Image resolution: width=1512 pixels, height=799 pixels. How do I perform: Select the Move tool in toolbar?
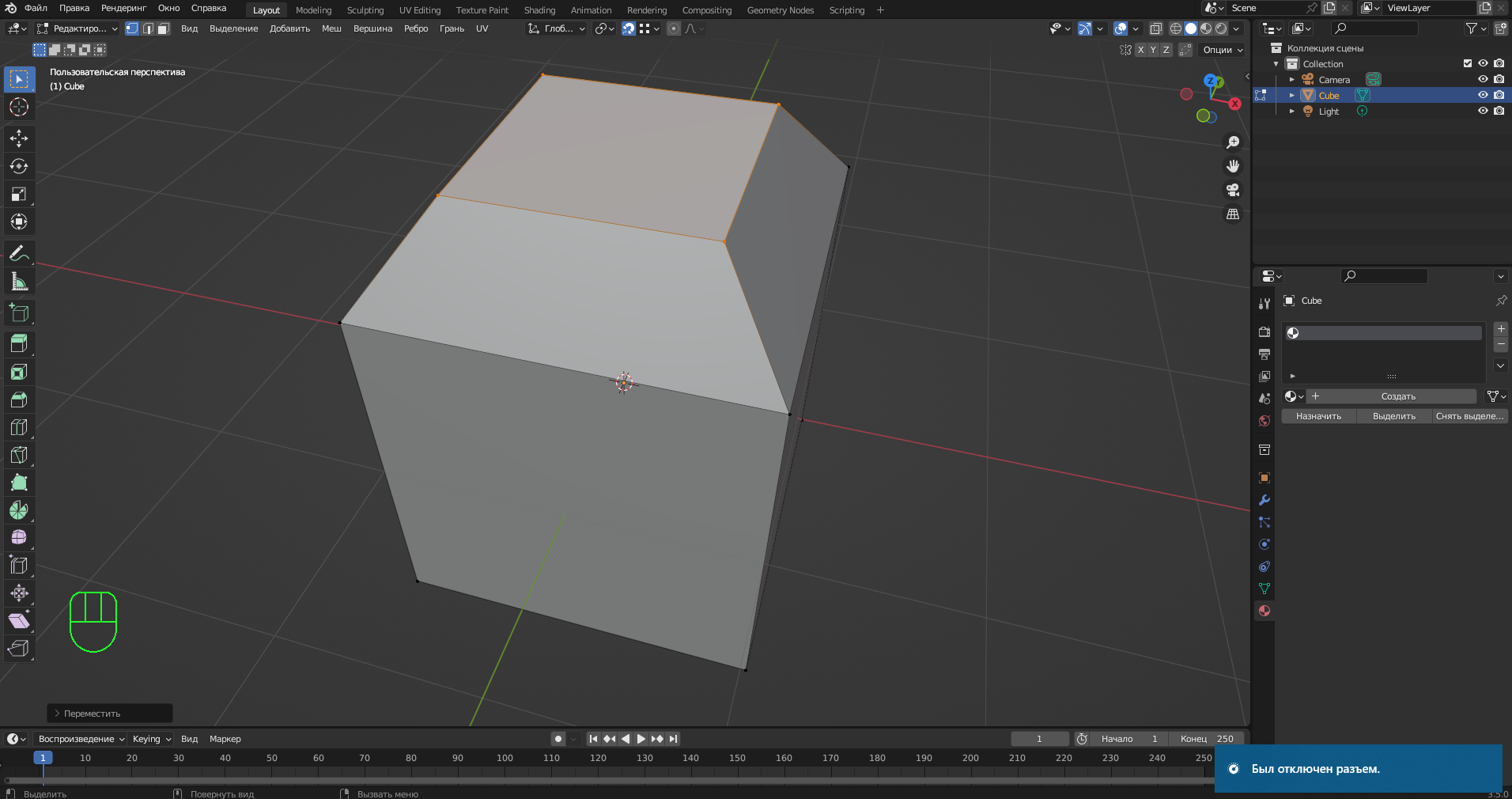click(19, 138)
